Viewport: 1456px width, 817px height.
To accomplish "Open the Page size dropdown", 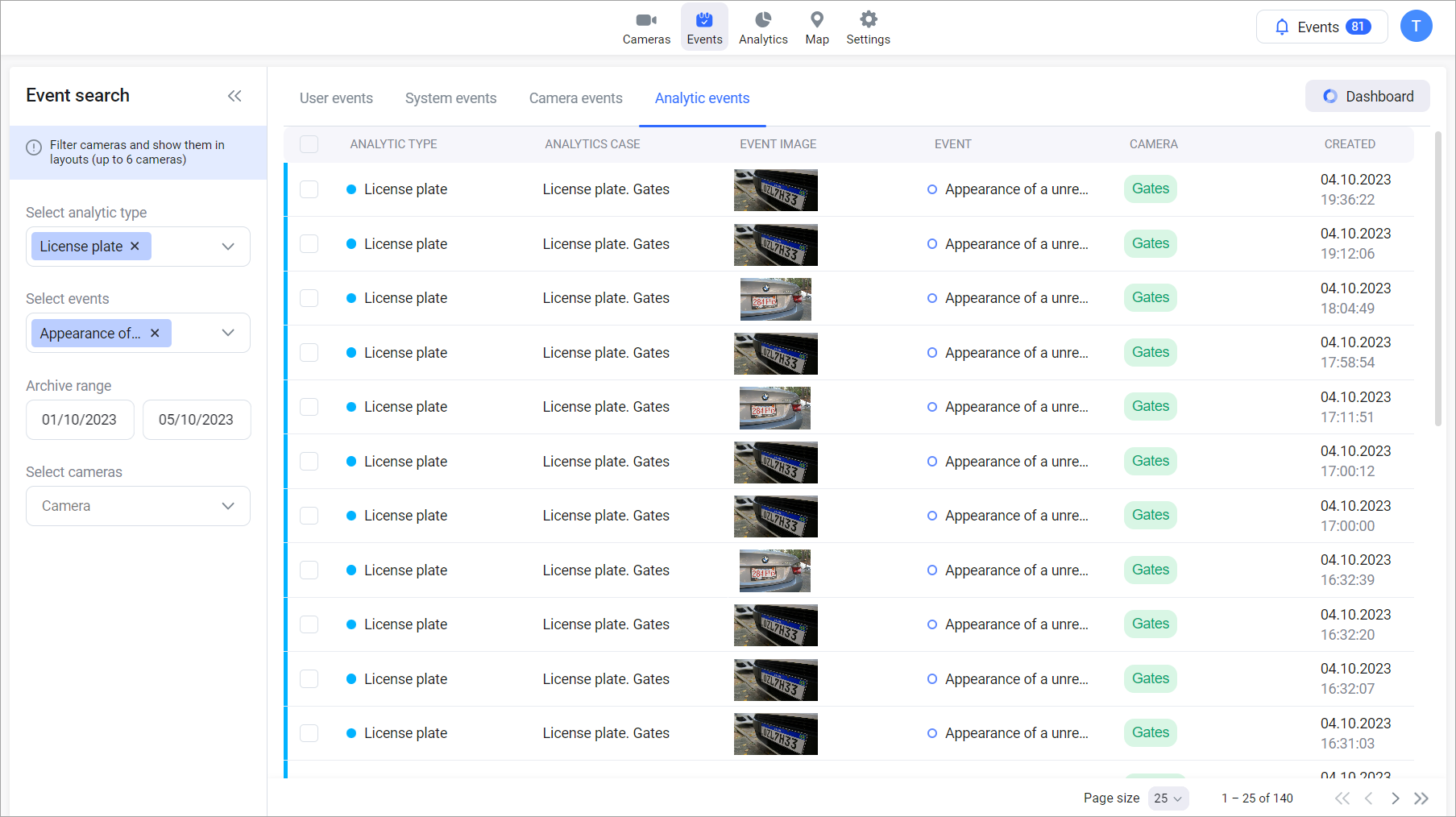I will (1168, 798).
